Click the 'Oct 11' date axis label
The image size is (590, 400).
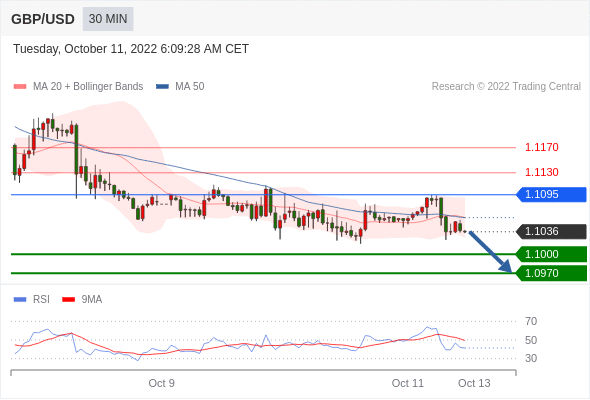point(408,383)
